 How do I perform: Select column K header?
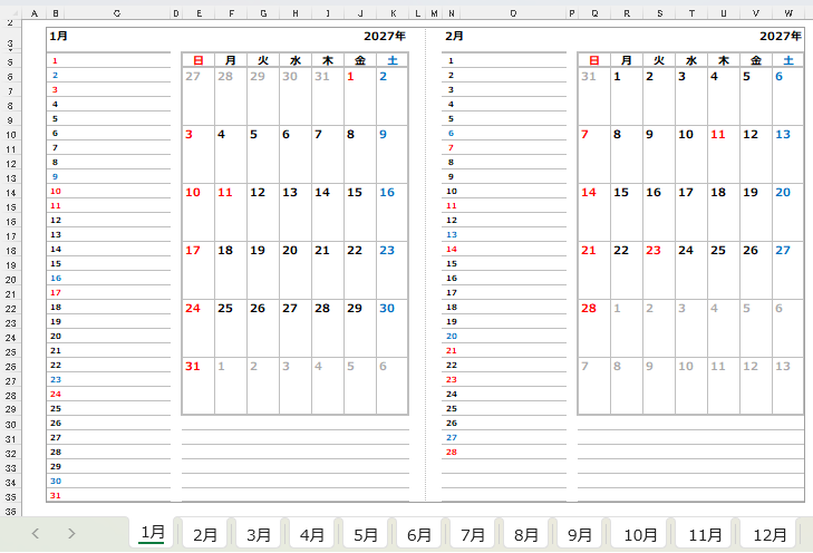(x=393, y=13)
